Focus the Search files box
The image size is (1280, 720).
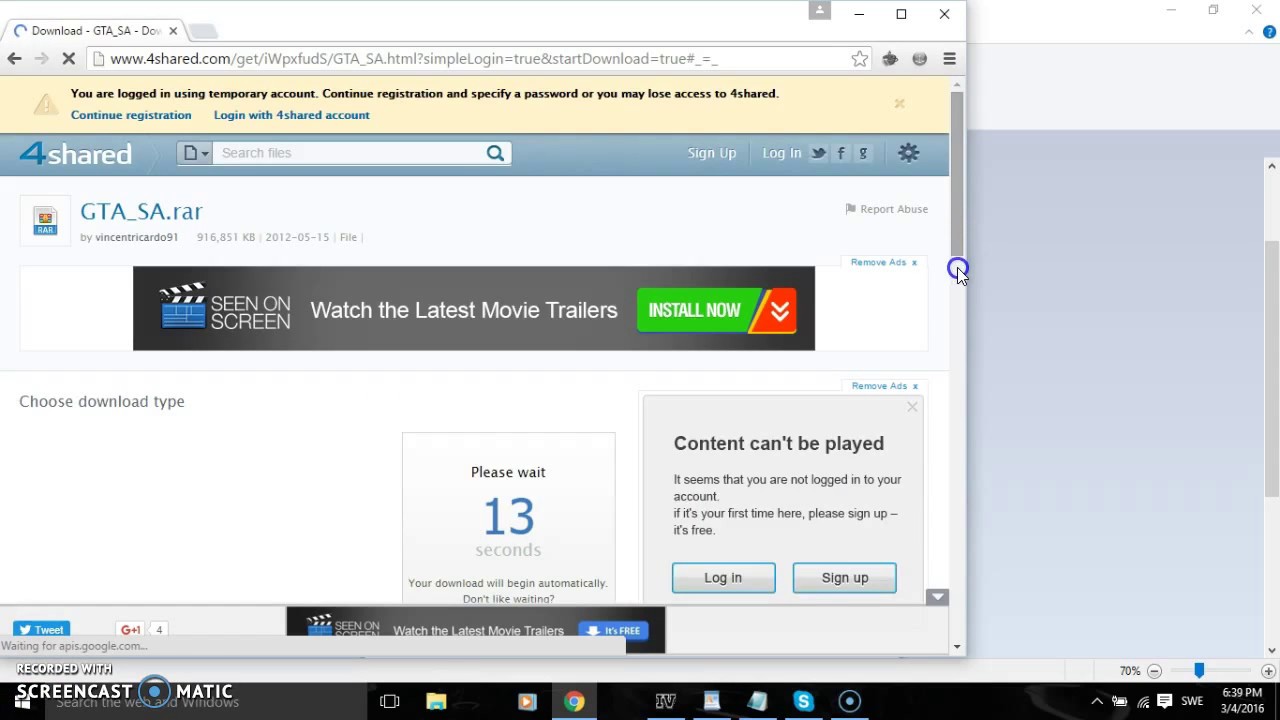click(350, 153)
